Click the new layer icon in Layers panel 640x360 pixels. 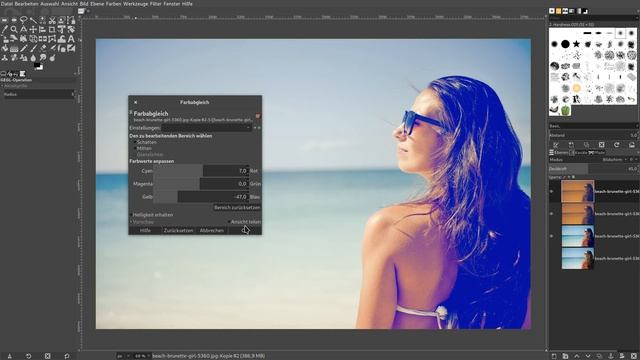click(x=554, y=356)
